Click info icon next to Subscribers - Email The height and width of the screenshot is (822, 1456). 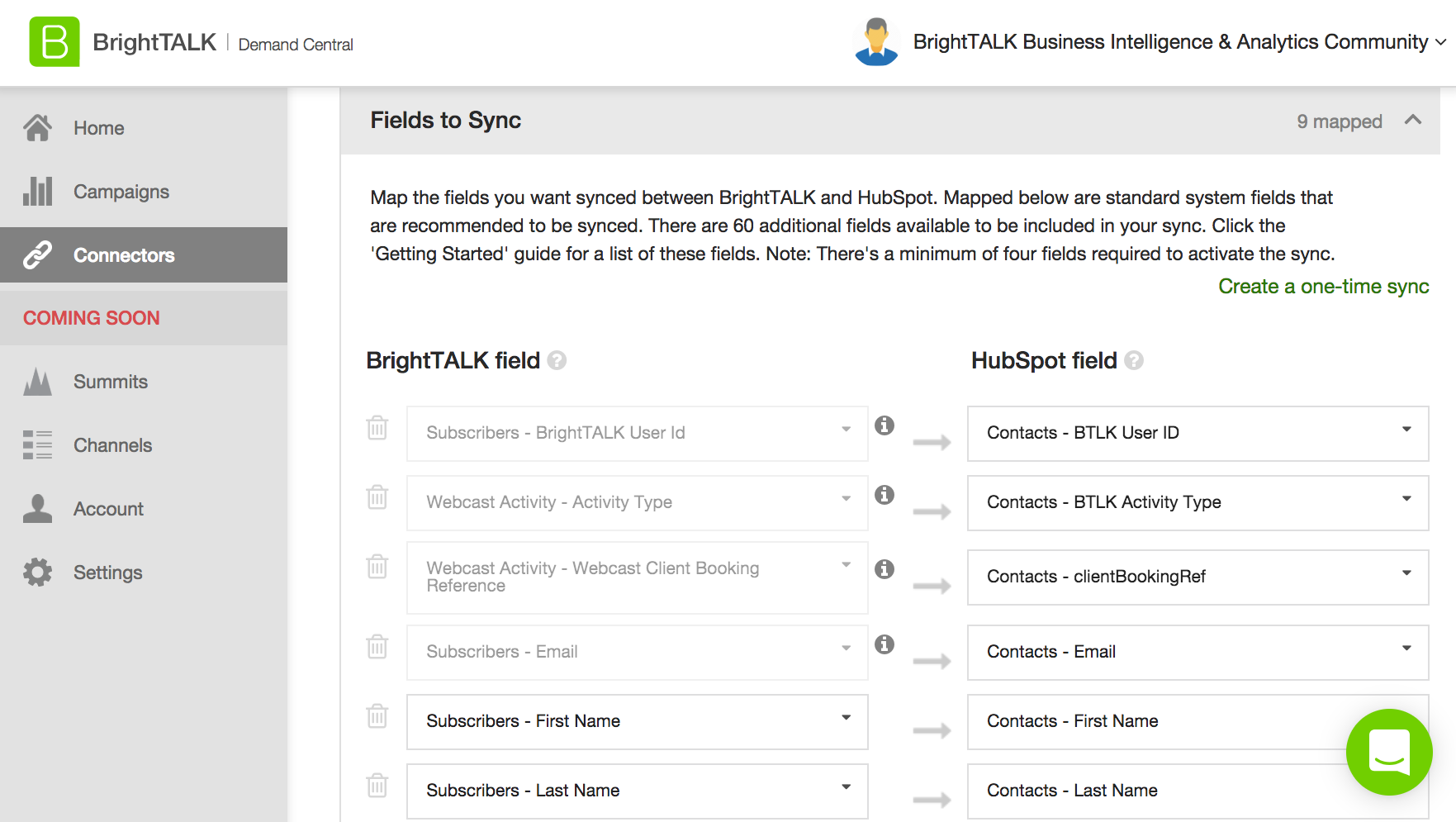(885, 644)
